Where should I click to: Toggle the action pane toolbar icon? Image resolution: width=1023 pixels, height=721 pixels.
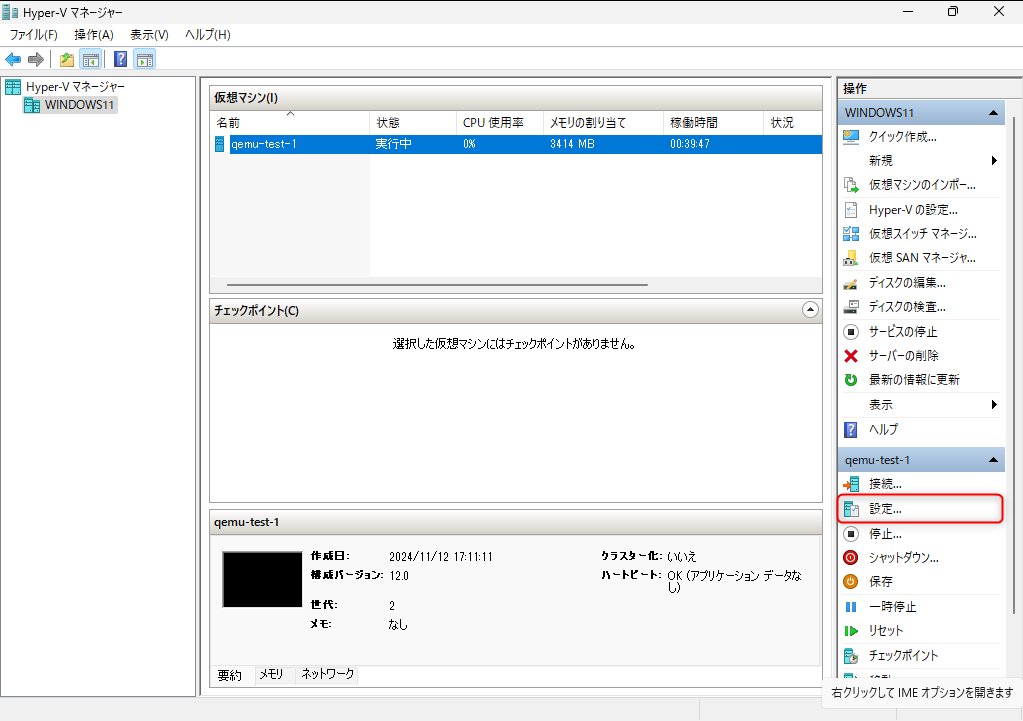pyautogui.click(x=145, y=59)
